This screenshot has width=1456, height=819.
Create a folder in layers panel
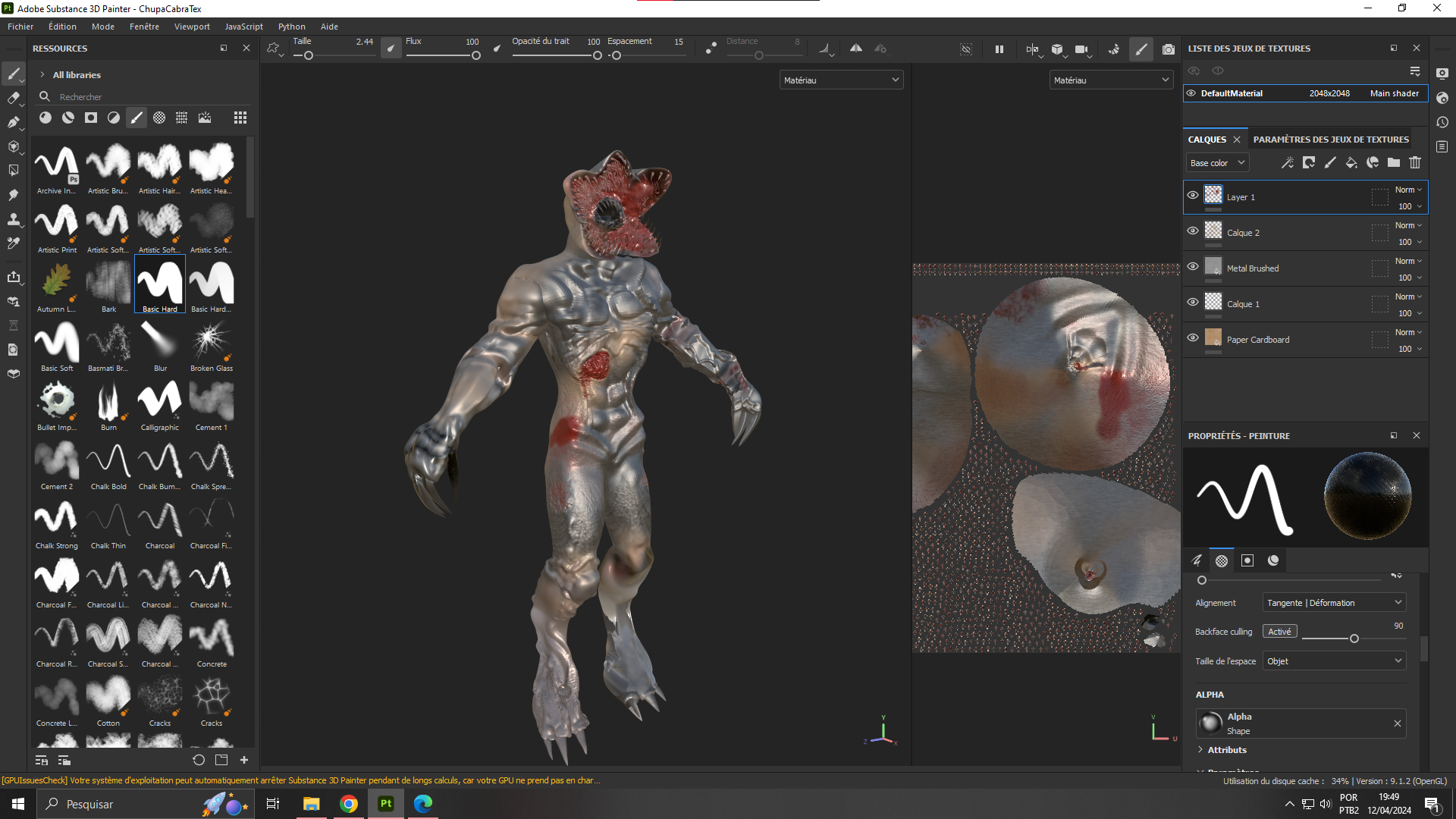tap(1394, 162)
